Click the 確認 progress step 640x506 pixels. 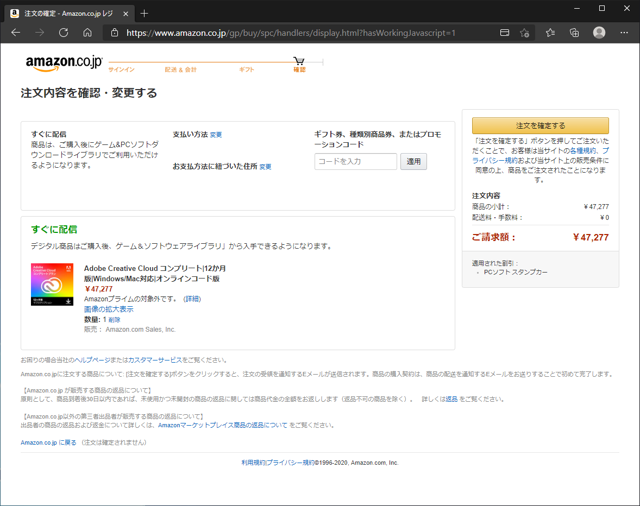point(300,70)
